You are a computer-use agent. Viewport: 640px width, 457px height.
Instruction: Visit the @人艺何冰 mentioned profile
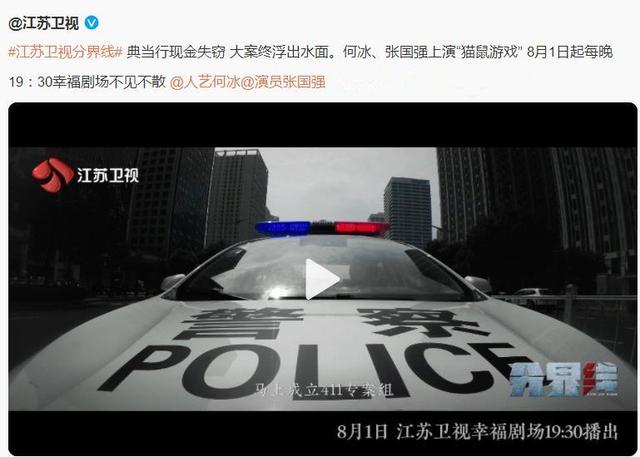coord(204,82)
